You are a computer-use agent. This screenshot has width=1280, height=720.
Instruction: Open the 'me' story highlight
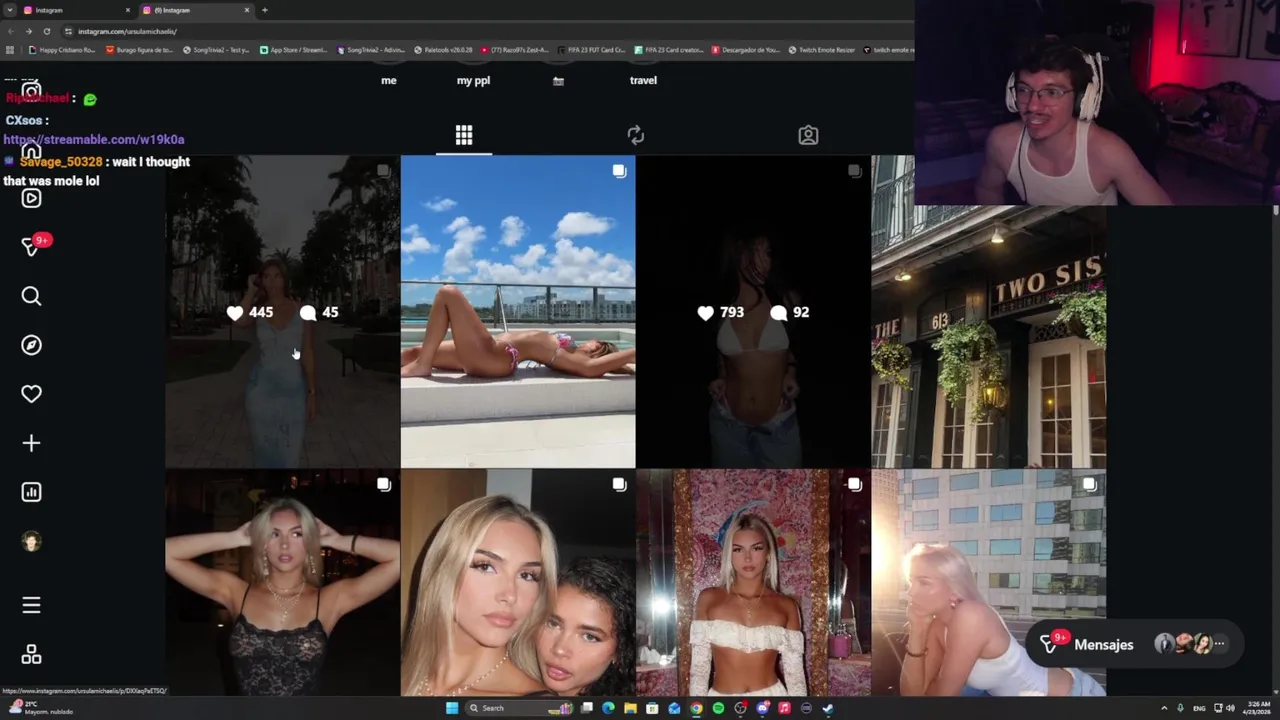[389, 80]
